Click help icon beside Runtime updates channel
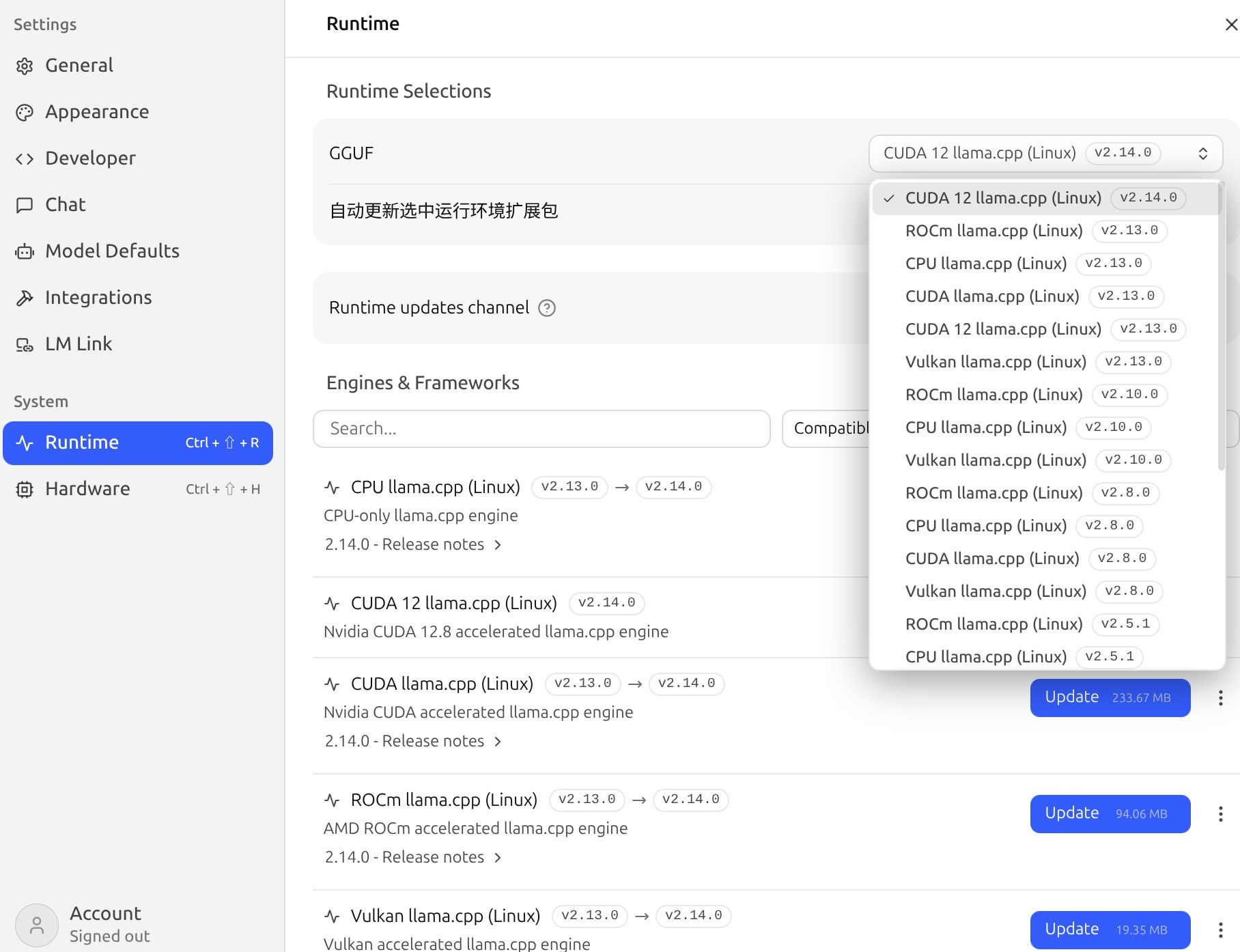This screenshot has width=1240, height=952. pos(547,308)
